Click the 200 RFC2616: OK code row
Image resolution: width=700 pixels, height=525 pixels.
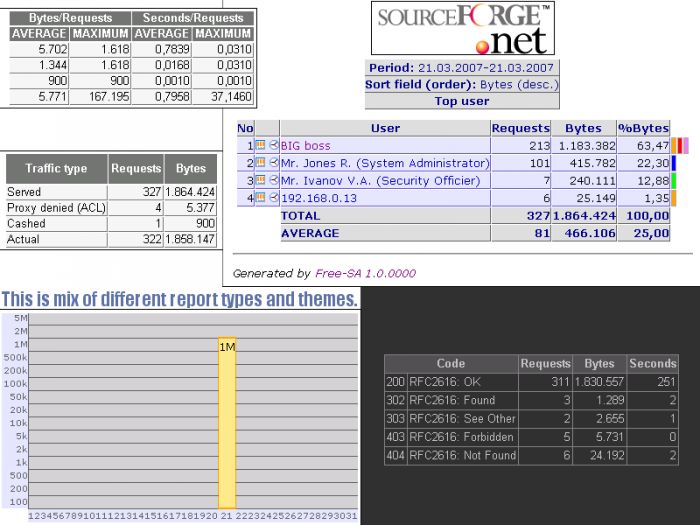[531, 382]
